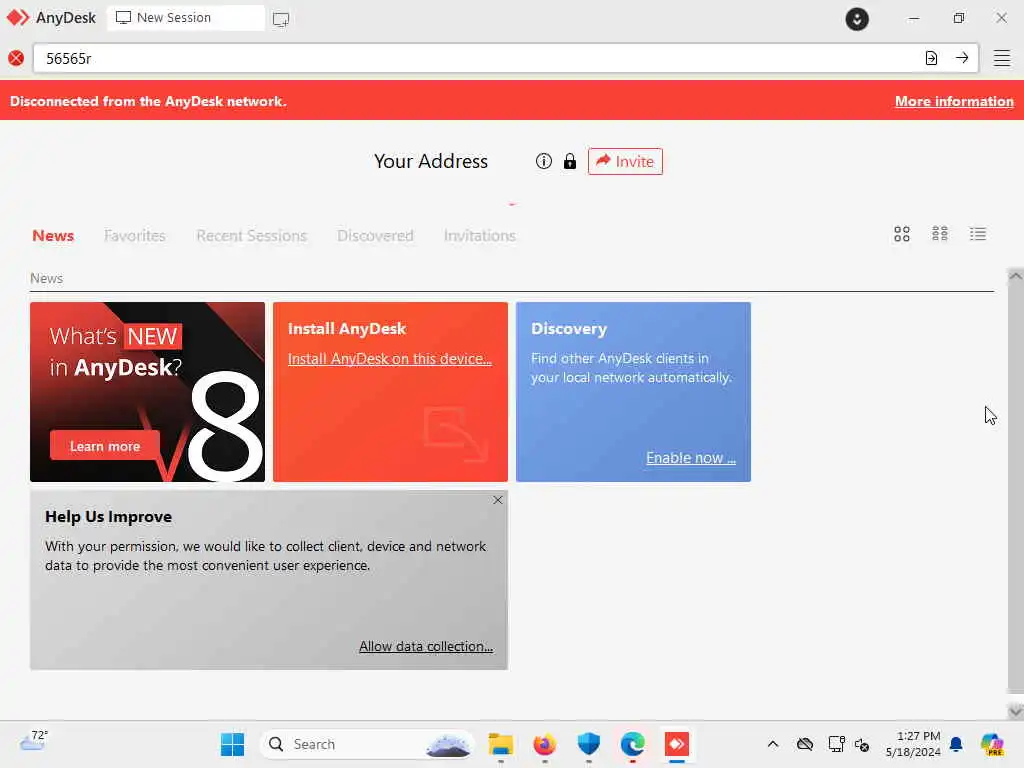Screen dimensions: 1024x768
Task: Click the Enable now link
Action: click(691, 458)
